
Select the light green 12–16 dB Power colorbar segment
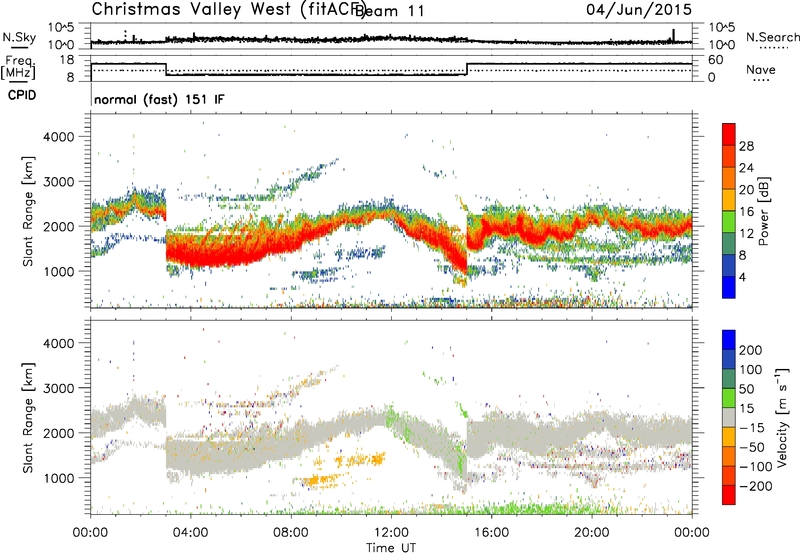(x=729, y=221)
